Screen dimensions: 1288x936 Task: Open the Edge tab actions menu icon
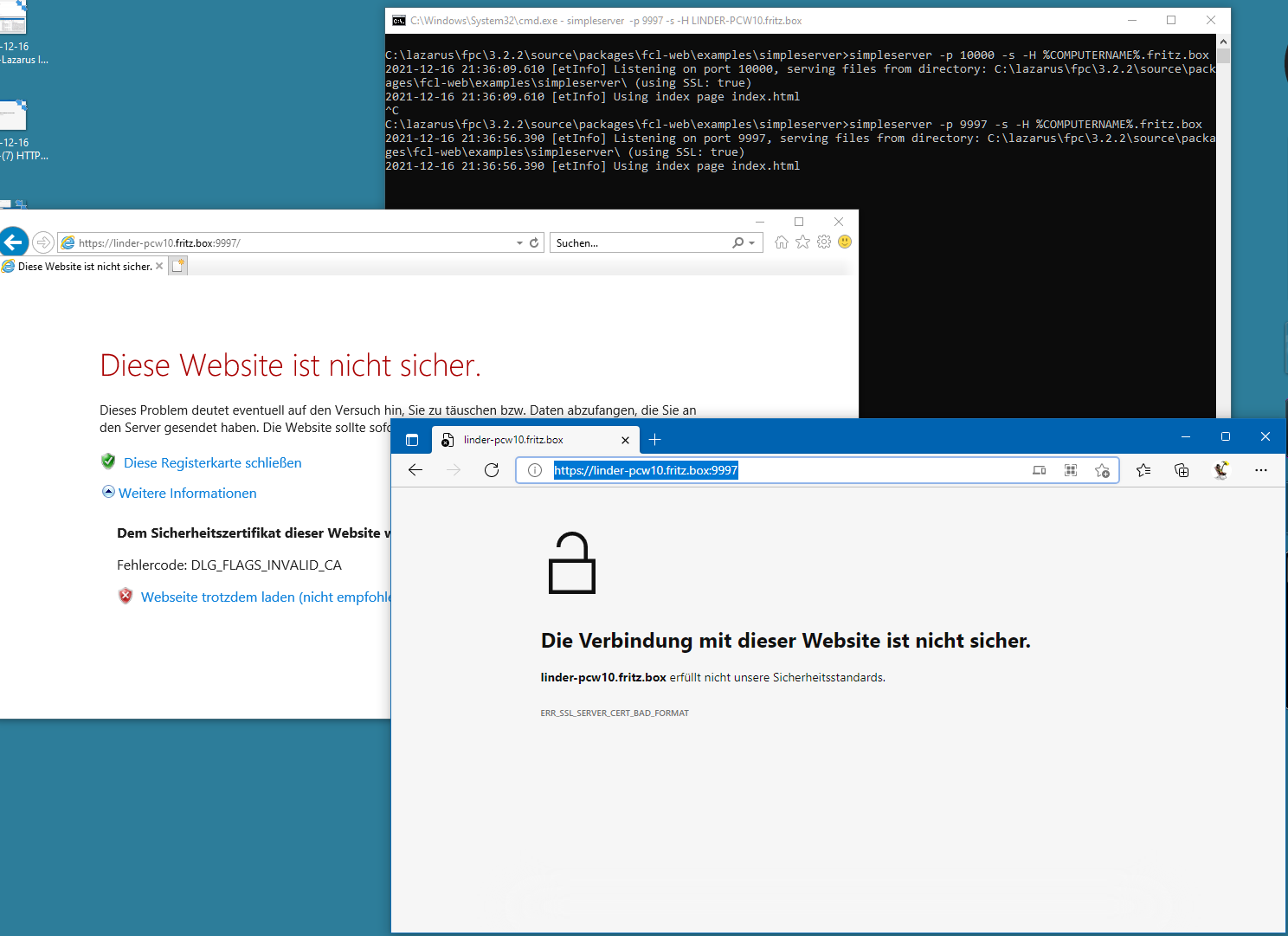coord(412,440)
